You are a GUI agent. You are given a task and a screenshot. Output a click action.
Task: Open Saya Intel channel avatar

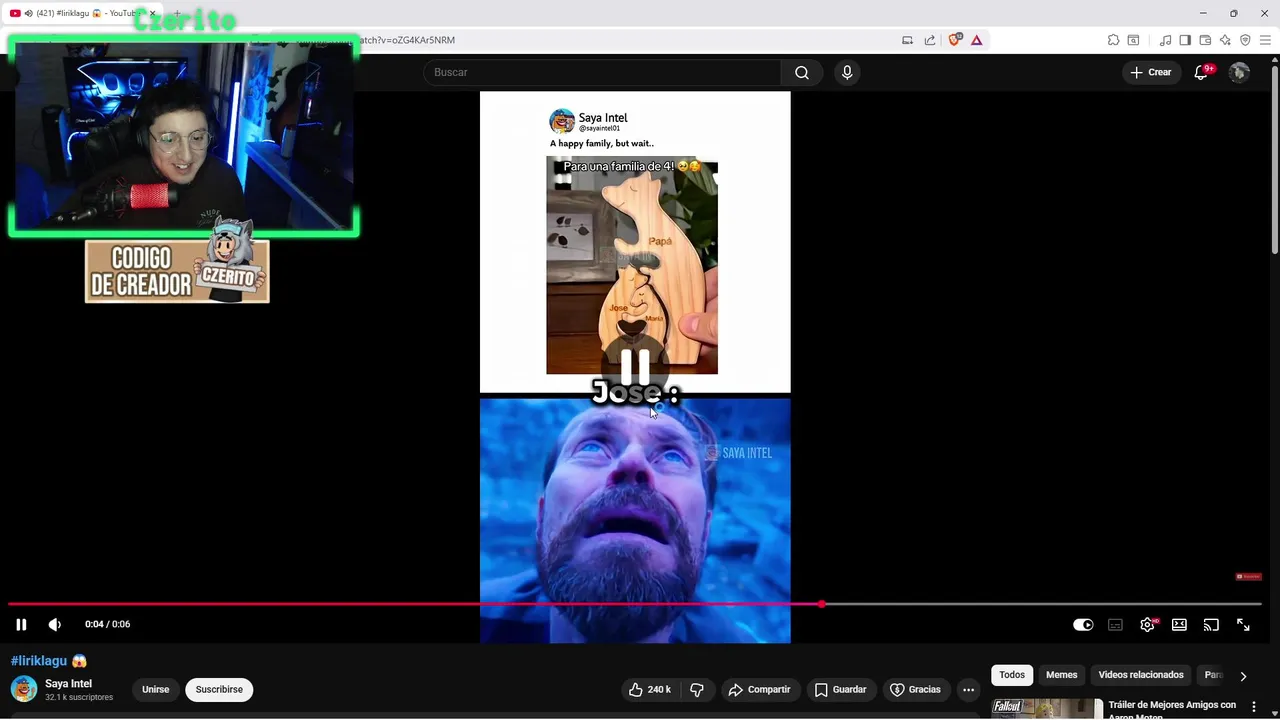24,689
